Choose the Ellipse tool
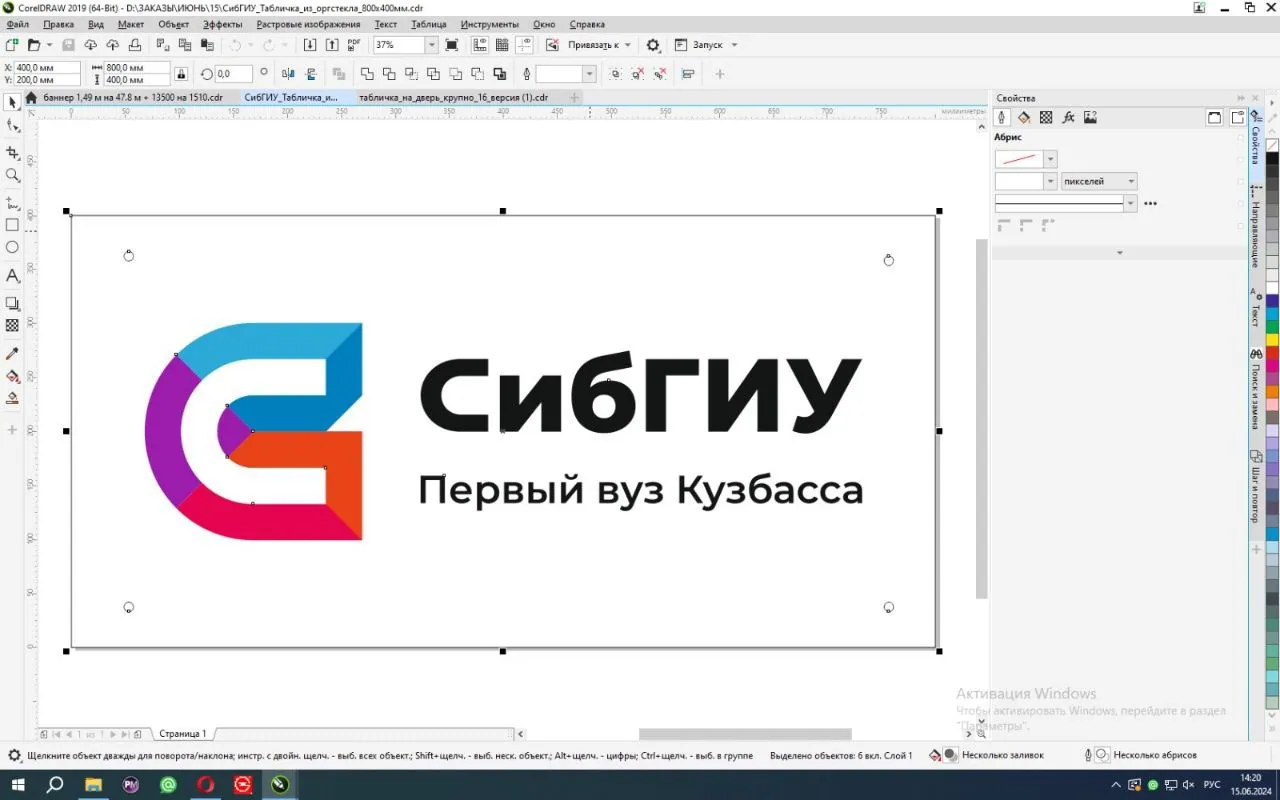This screenshot has height=800, width=1280. tap(12, 247)
